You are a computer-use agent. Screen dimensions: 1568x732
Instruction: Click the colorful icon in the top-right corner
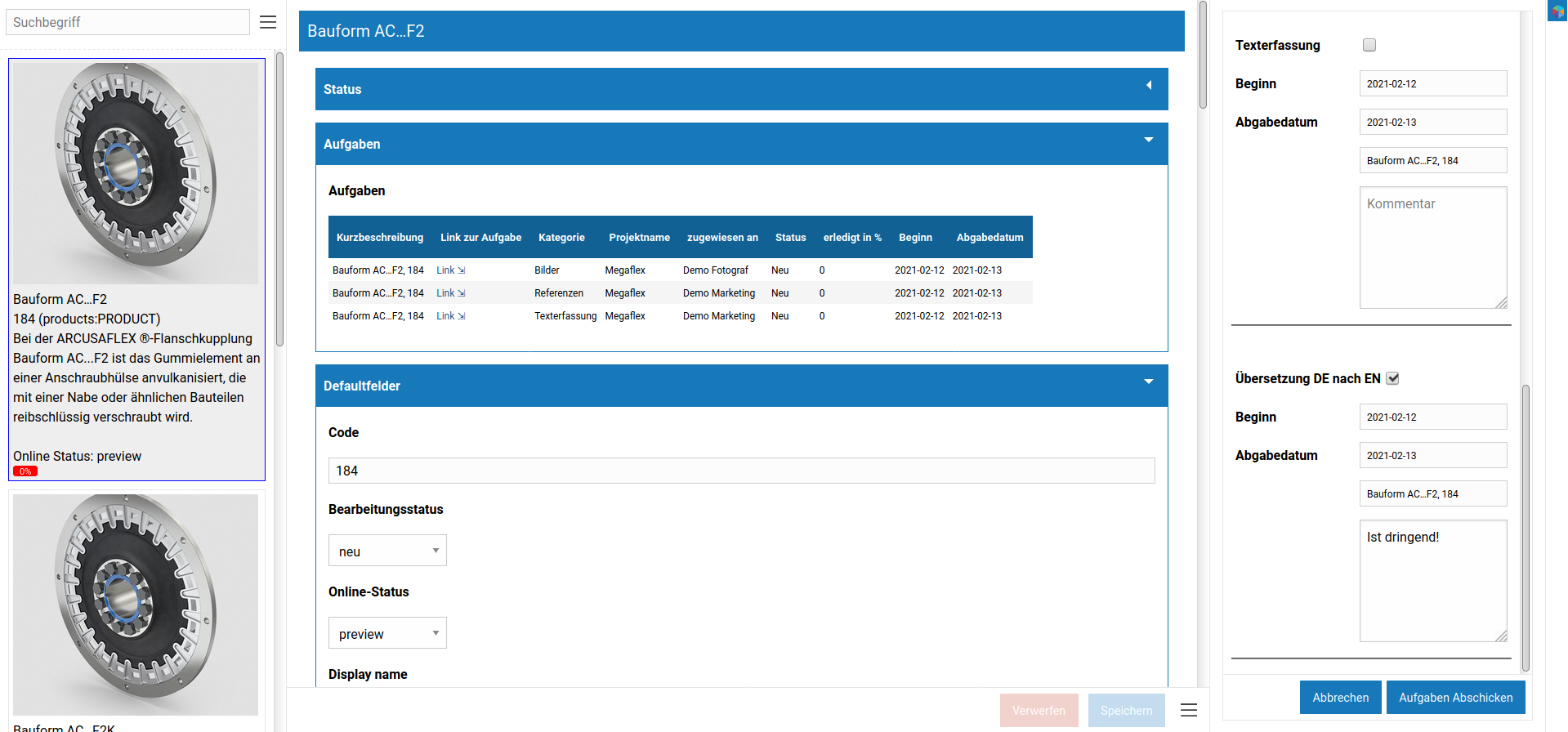pos(1557,11)
